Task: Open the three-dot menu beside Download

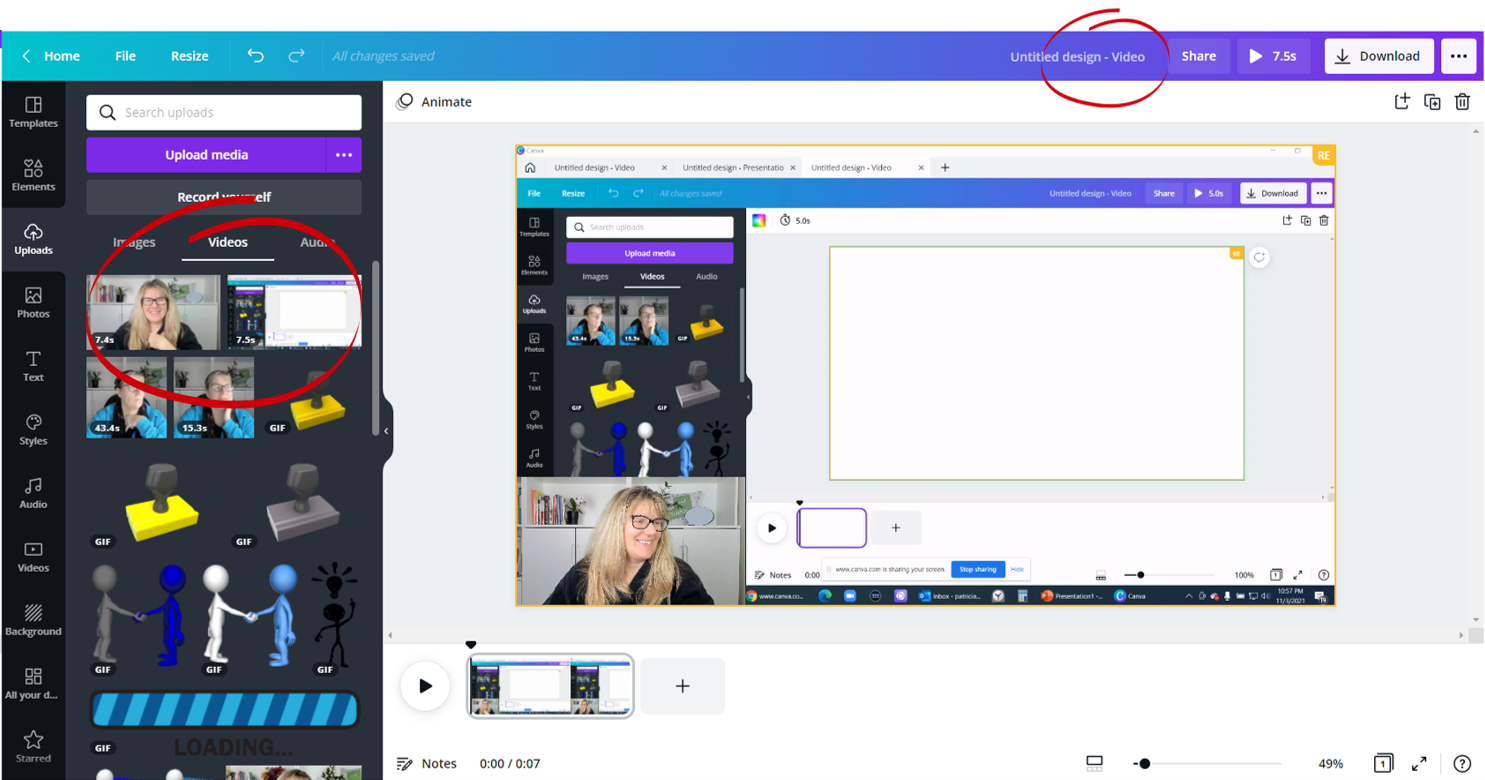Action: coord(1459,56)
